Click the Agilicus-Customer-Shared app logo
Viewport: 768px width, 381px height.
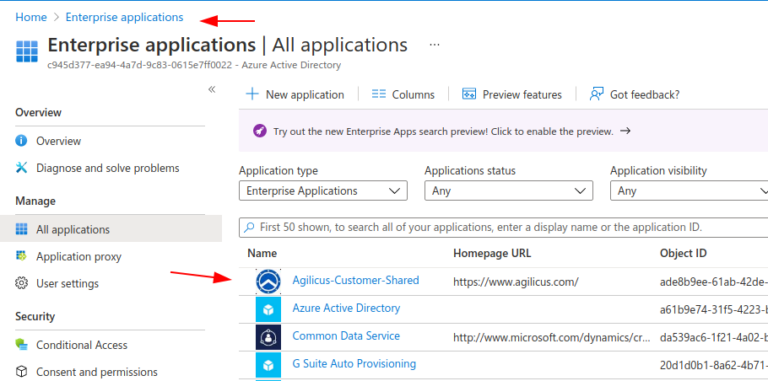point(268,282)
